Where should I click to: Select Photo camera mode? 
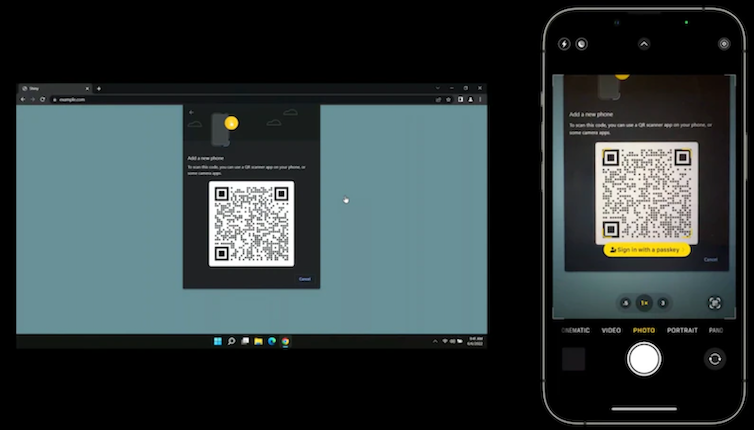644,330
